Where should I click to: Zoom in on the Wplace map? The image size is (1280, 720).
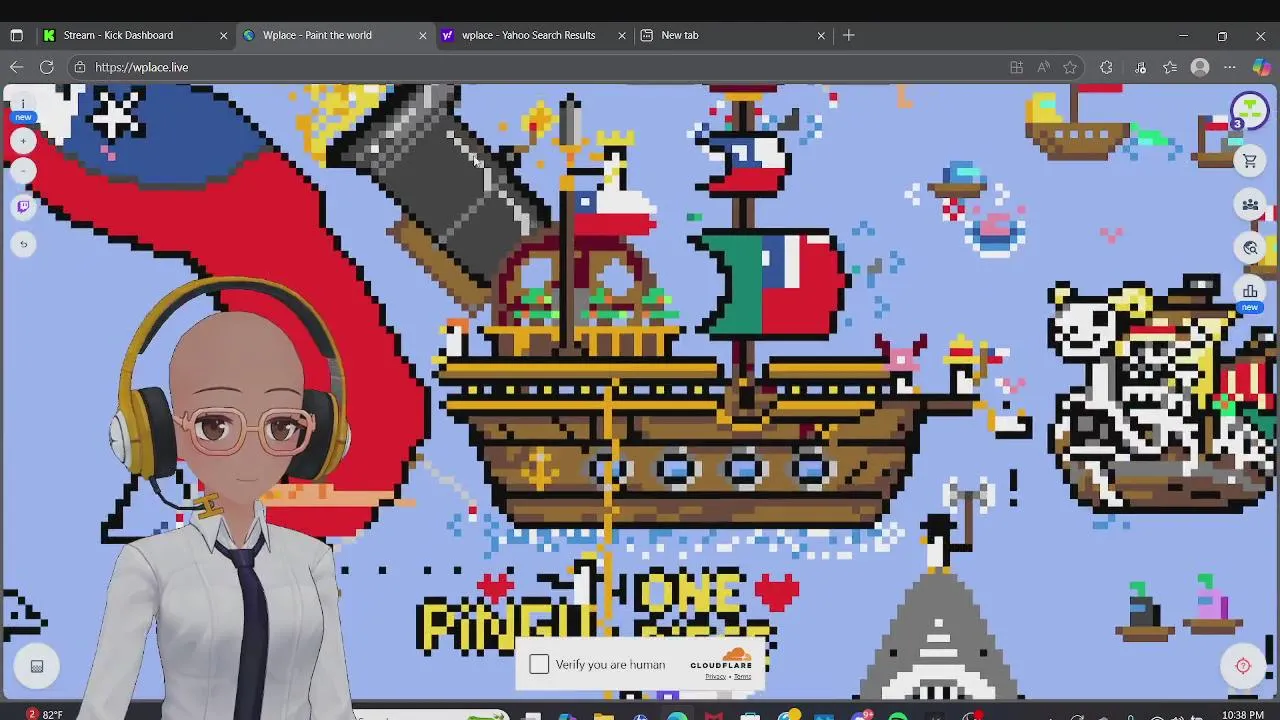(x=23, y=141)
